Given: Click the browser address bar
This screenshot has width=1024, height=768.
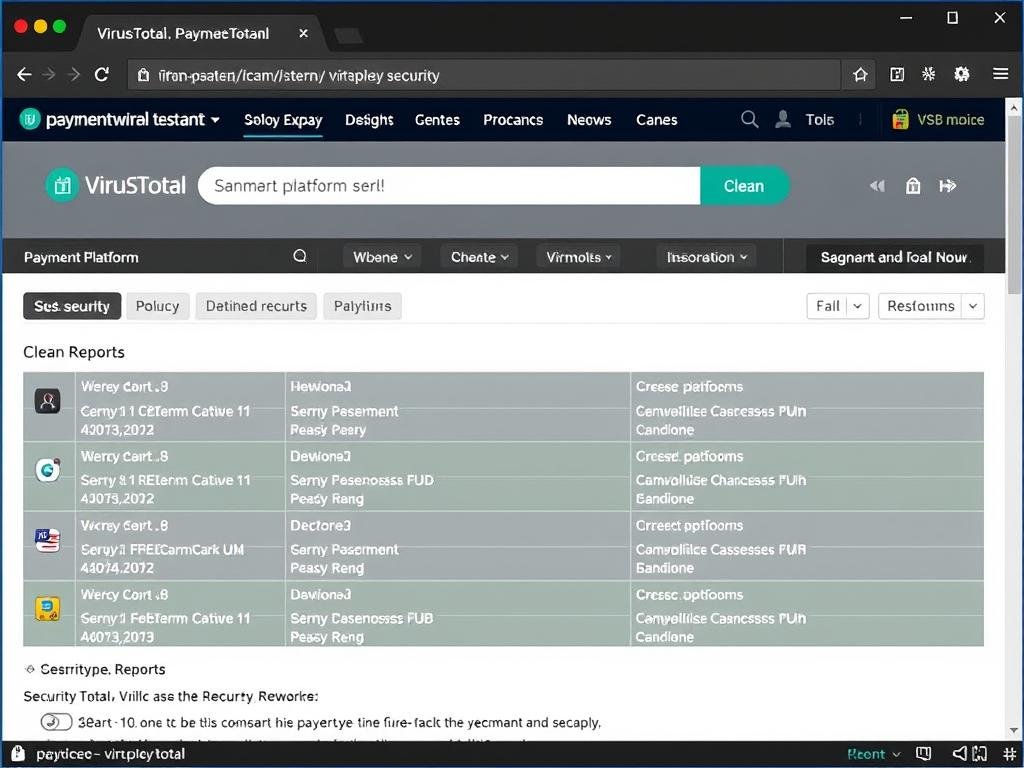Looking at the screenshot, I should point(483,75).
